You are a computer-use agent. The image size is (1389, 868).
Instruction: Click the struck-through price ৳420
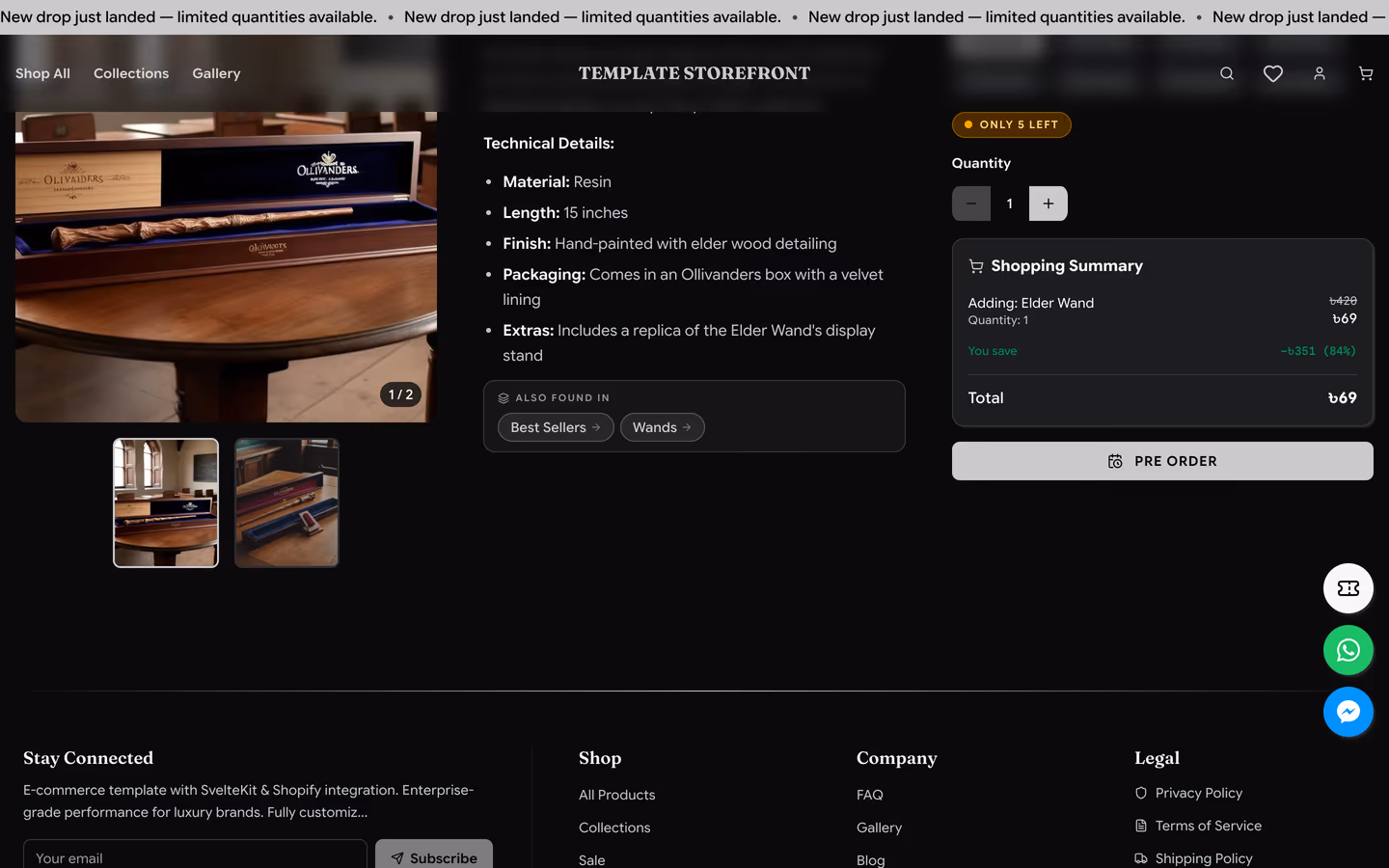click(x=1343, y=301)
